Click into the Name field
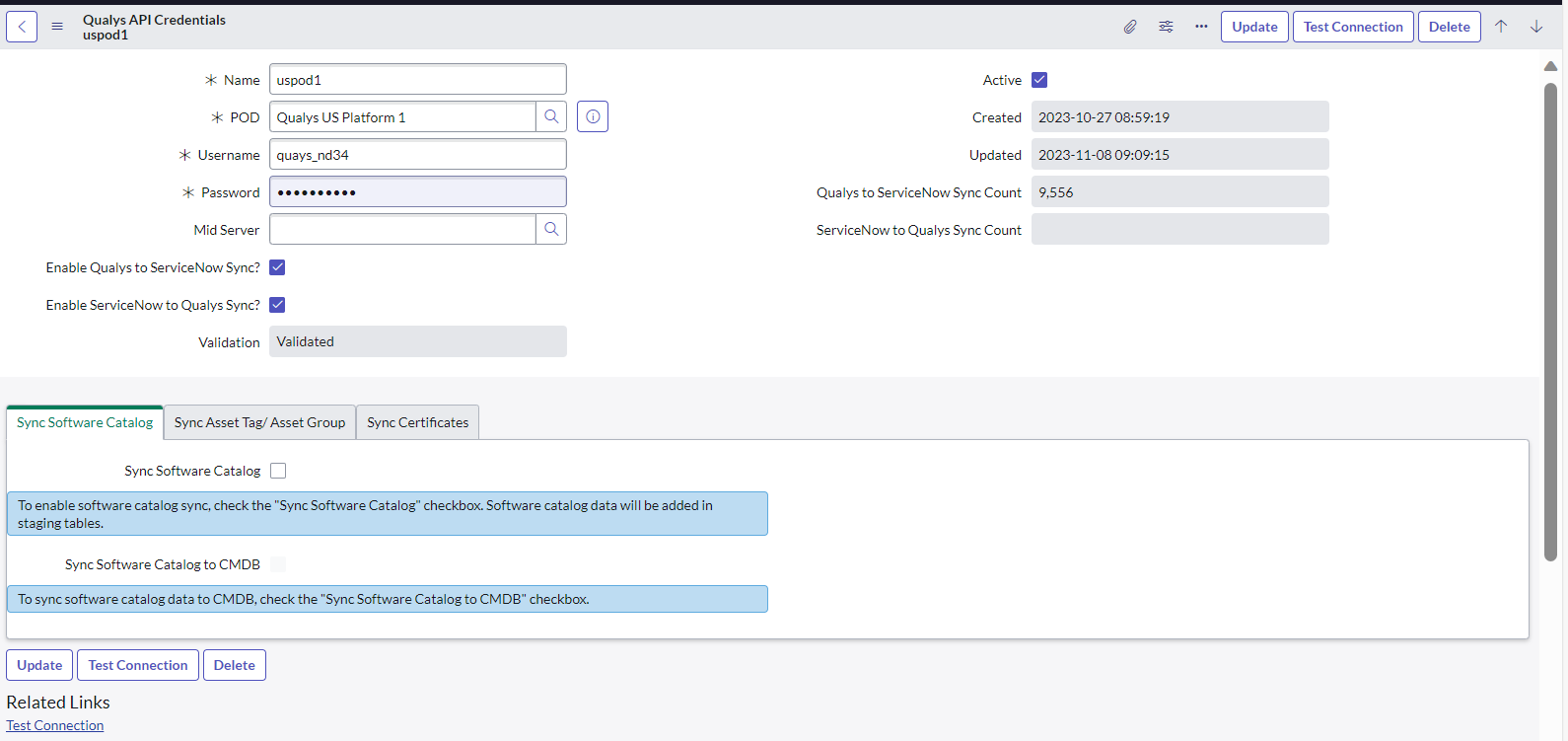The width and height of the screenshot is (1568, 741). 418,79
